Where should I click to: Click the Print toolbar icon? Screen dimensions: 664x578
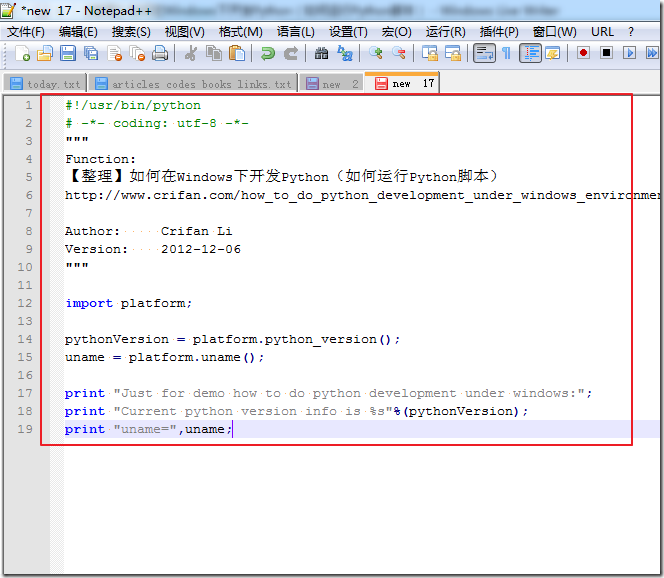pyautogui.click(x=160, y=54)
